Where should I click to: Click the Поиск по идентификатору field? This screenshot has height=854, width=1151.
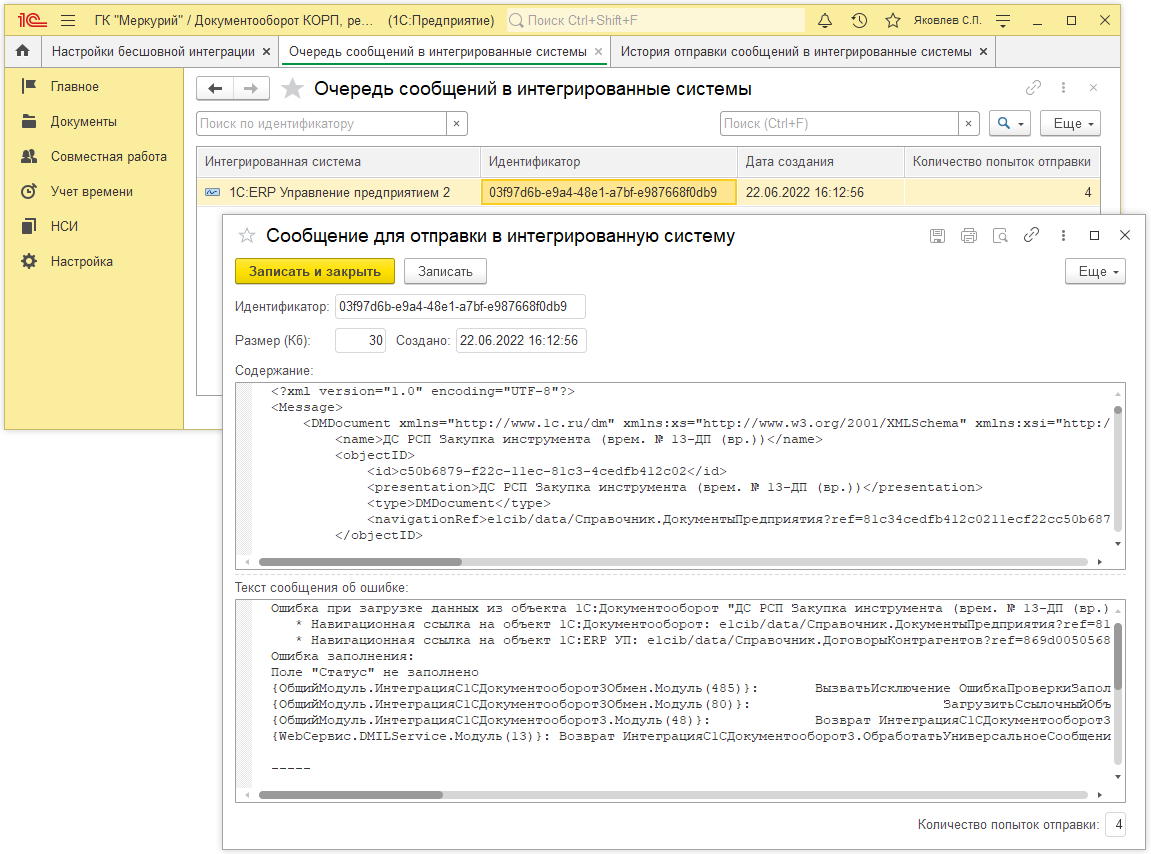pyautogui.click(x=320, y=124)
